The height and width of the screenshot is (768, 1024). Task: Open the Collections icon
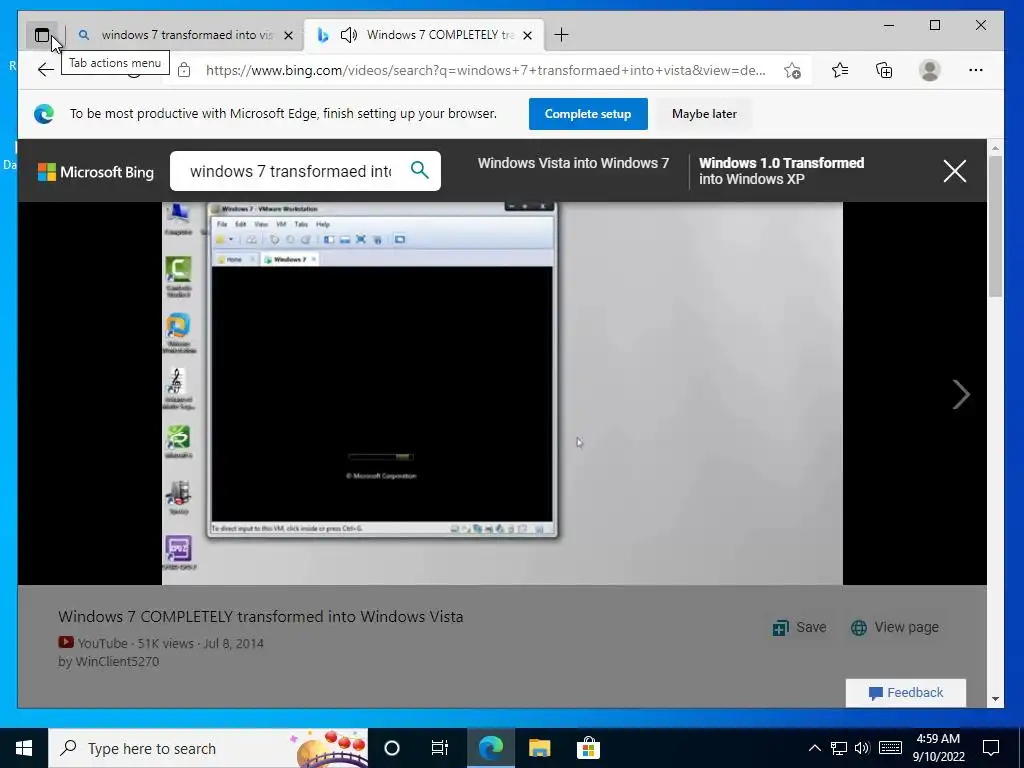pyautogui.click(x=884, y=70)
